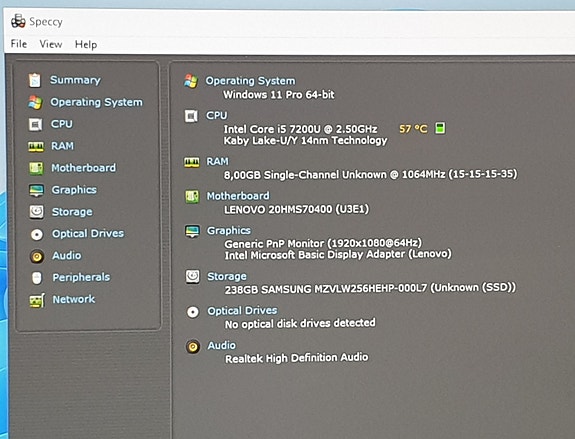Screen dimensions: 575x439
Task: Click the Storage hard drive icon in sidebar
Action: (36, 212)
